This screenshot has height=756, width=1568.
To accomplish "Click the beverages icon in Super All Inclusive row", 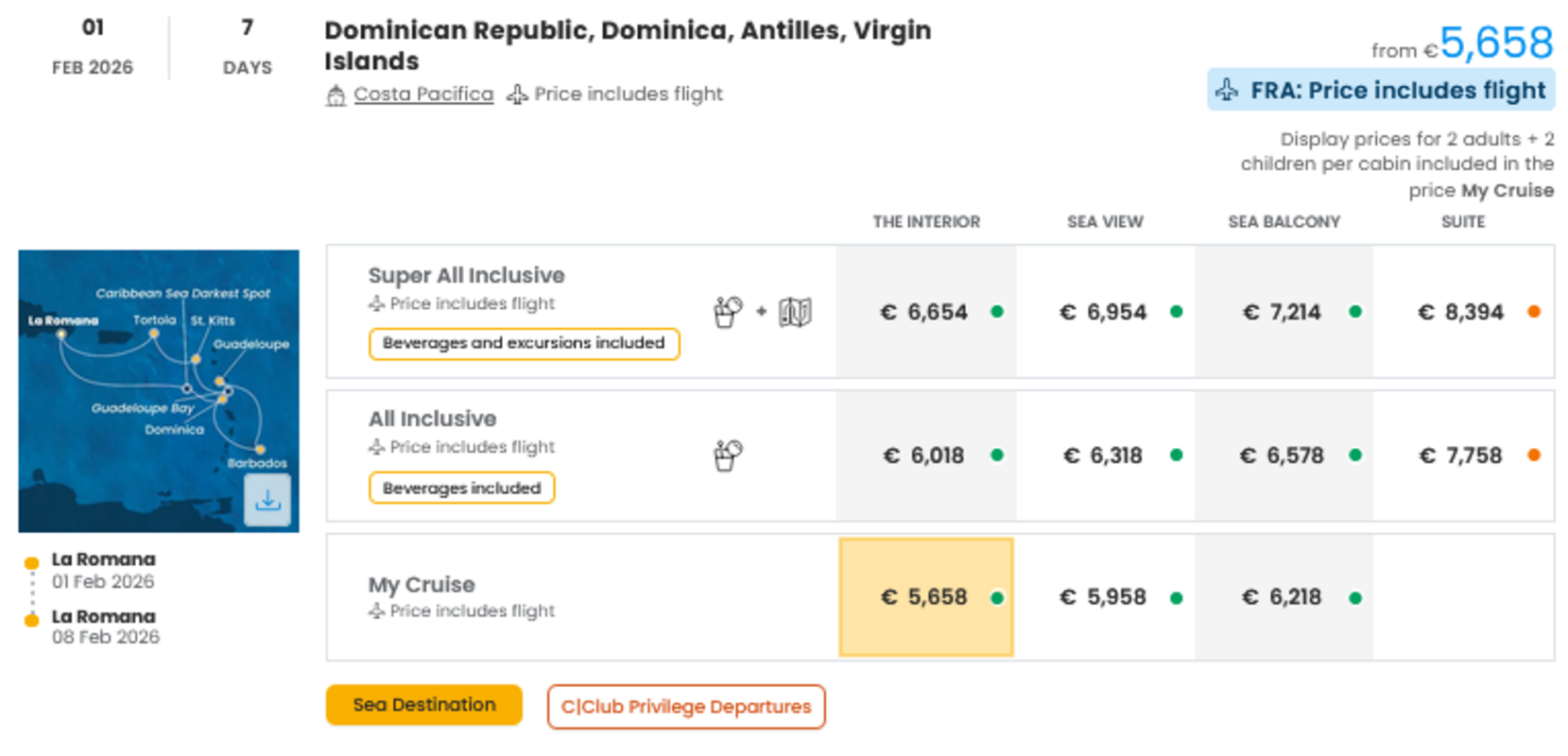I will [x=728, y=312].
